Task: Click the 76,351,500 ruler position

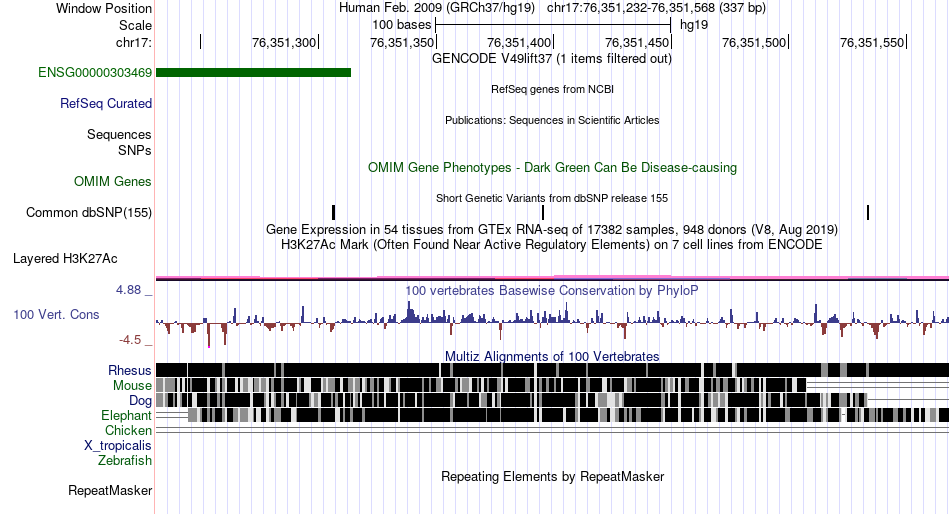Action: (x=754, y=42)
